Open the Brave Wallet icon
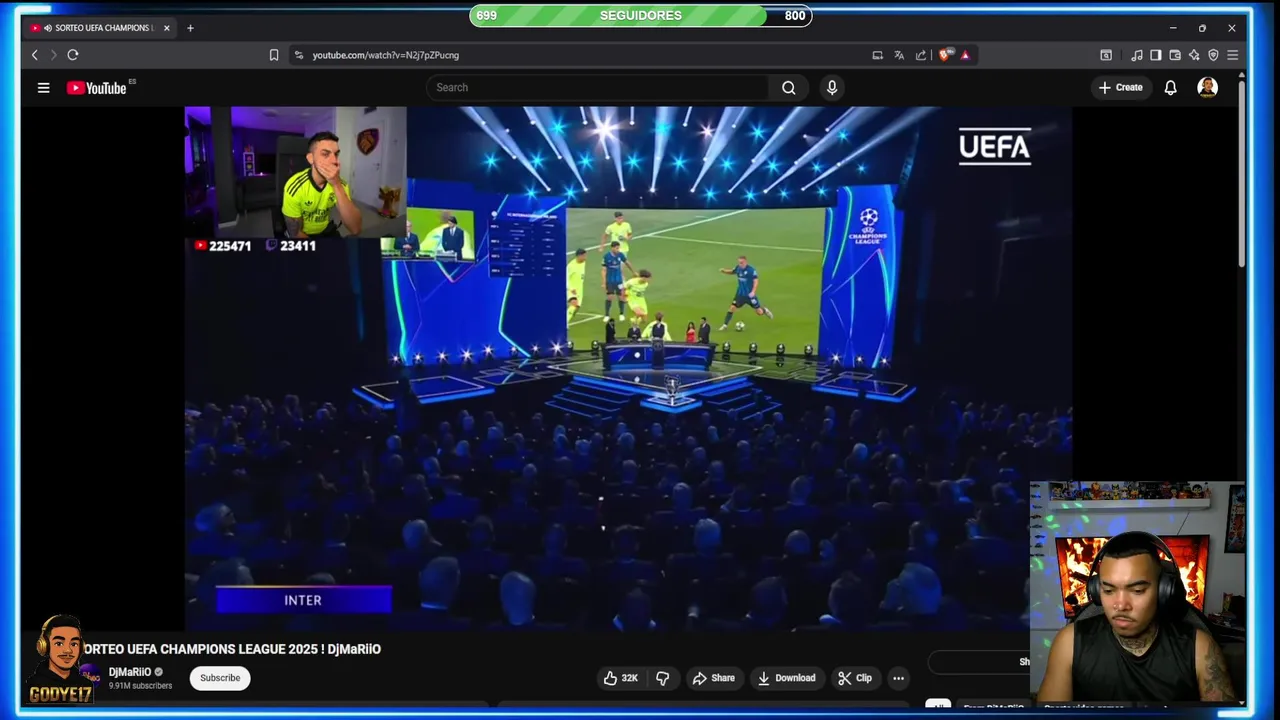The image size is (1280, 720). 1175,55
